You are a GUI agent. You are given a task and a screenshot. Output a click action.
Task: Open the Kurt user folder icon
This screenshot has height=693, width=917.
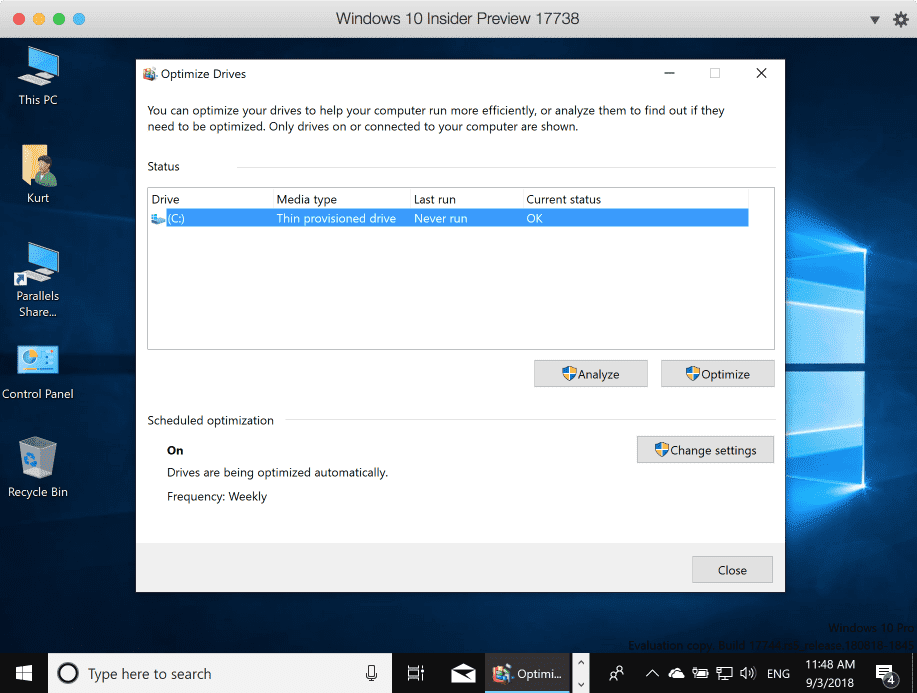37,170
